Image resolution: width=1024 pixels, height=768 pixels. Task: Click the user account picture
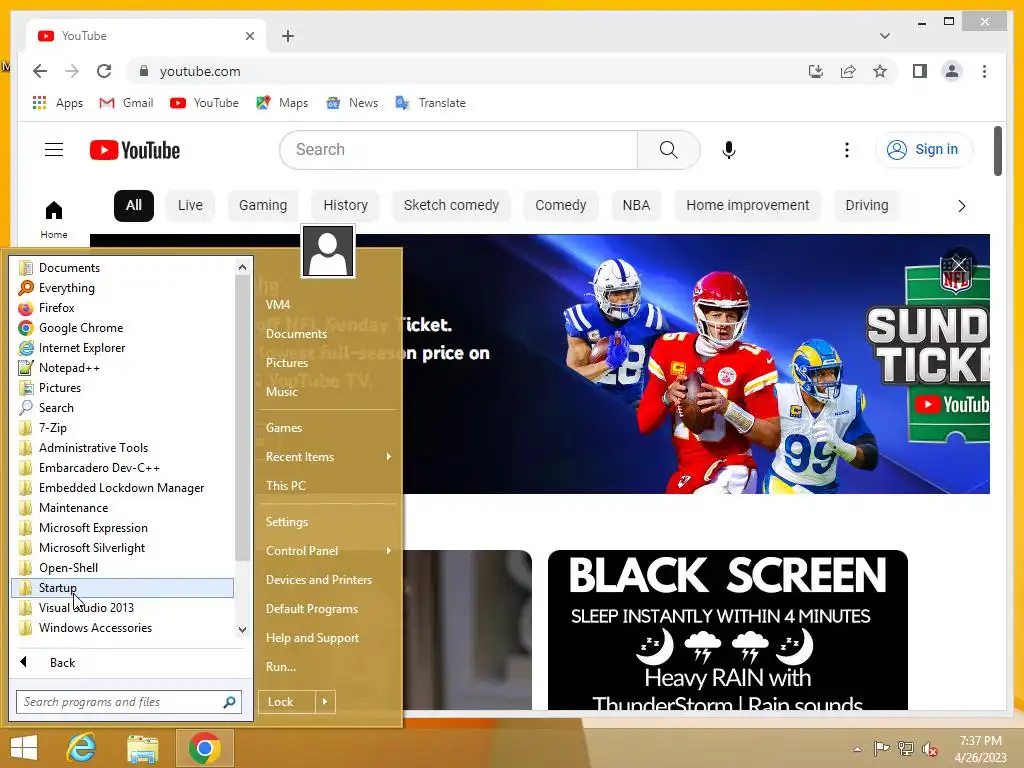pyautogui.click(x=328, y=251)
